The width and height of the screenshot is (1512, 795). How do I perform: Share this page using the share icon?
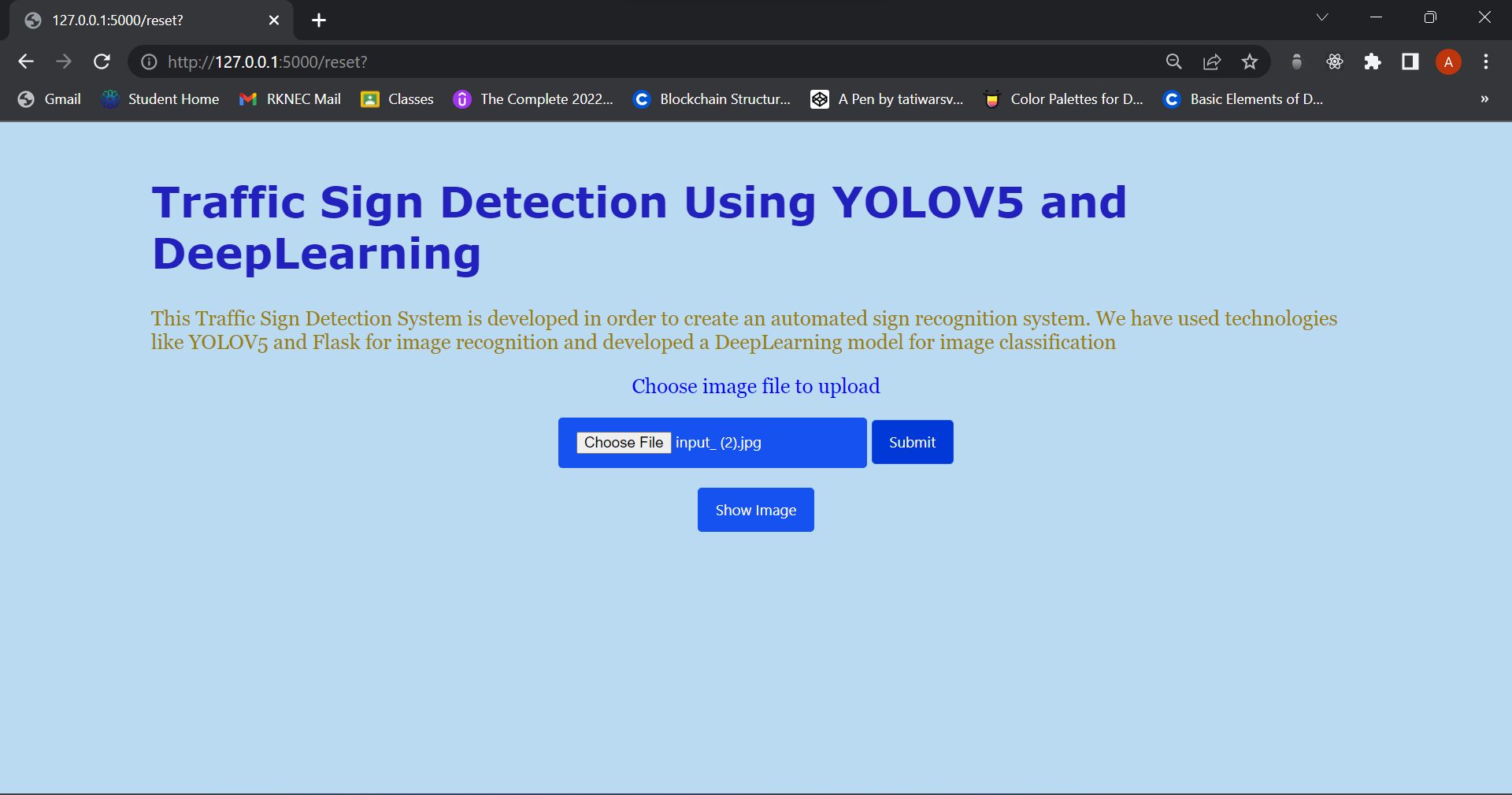pos(1212,61)
